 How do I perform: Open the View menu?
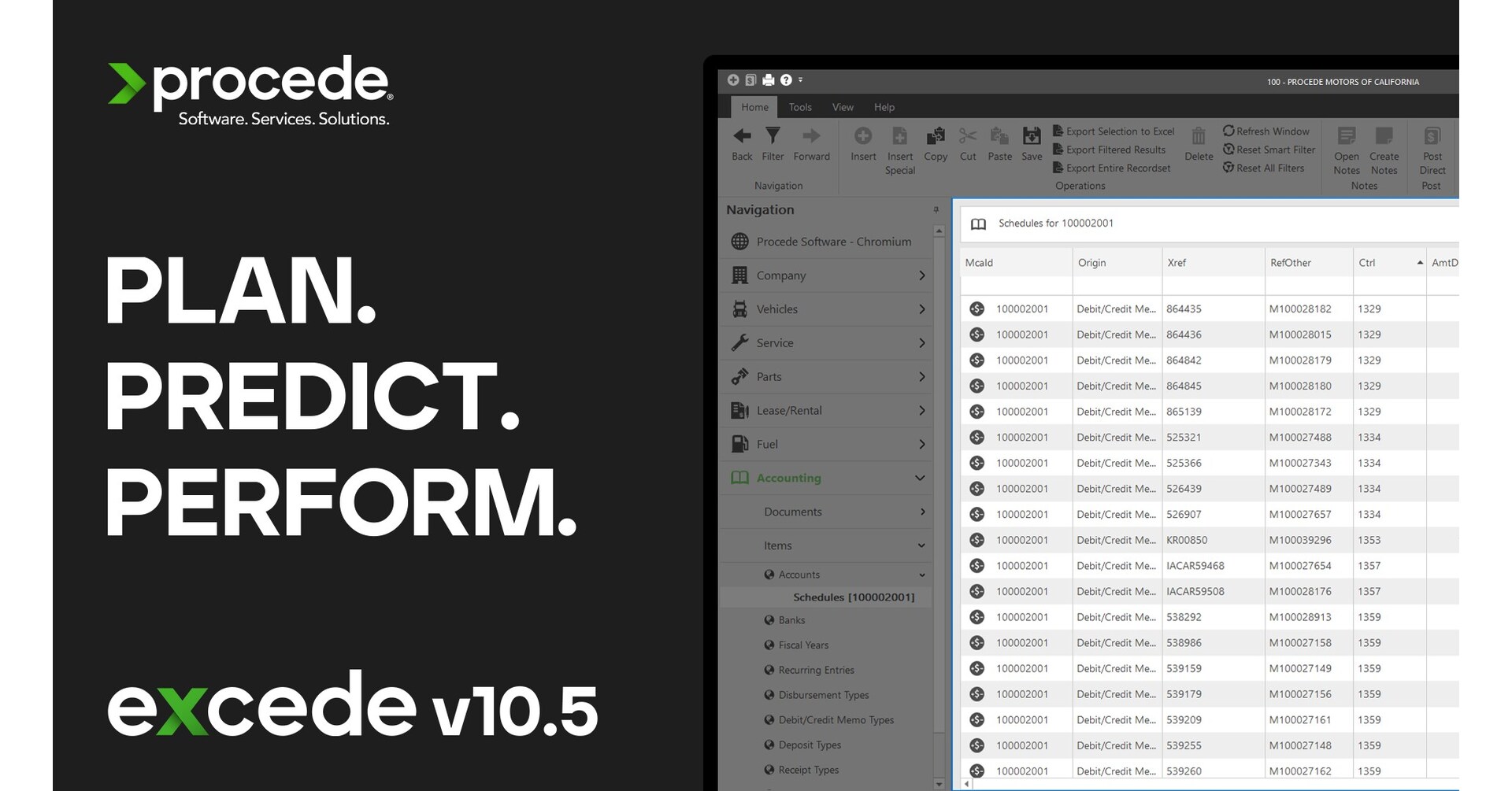[x=842, y=107]
